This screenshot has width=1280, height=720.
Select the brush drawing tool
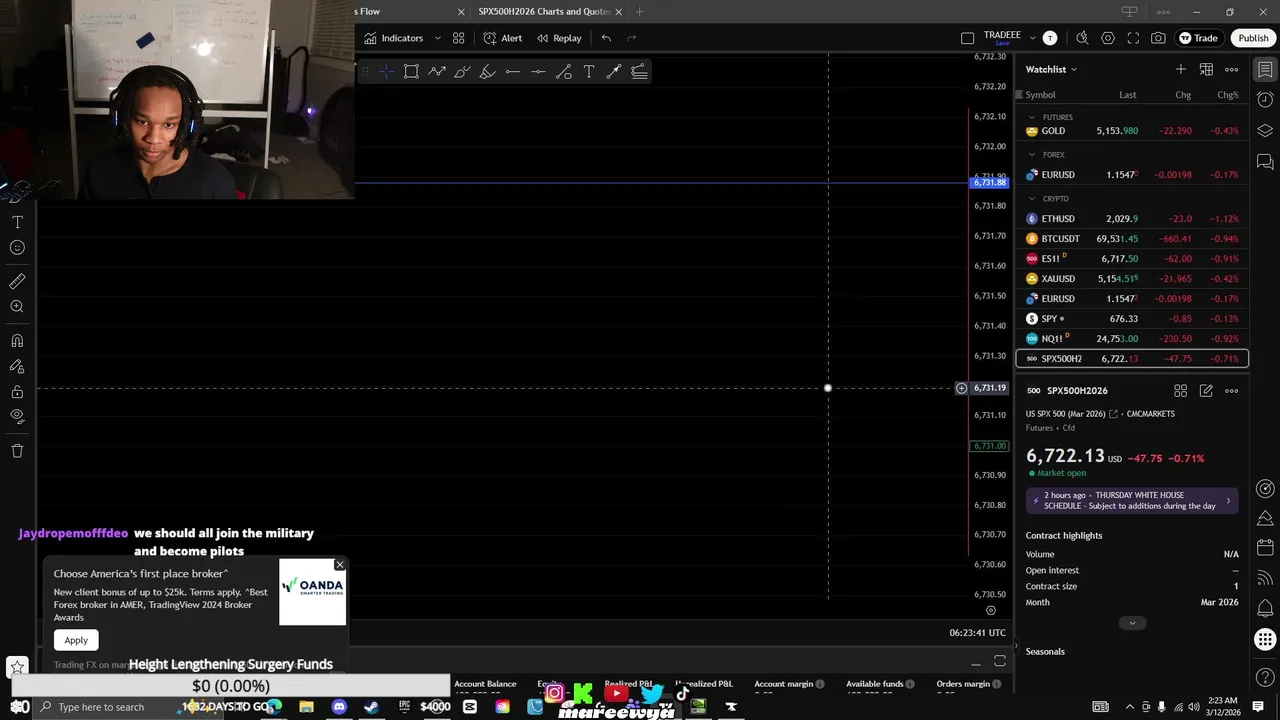[x=462, y=71]
